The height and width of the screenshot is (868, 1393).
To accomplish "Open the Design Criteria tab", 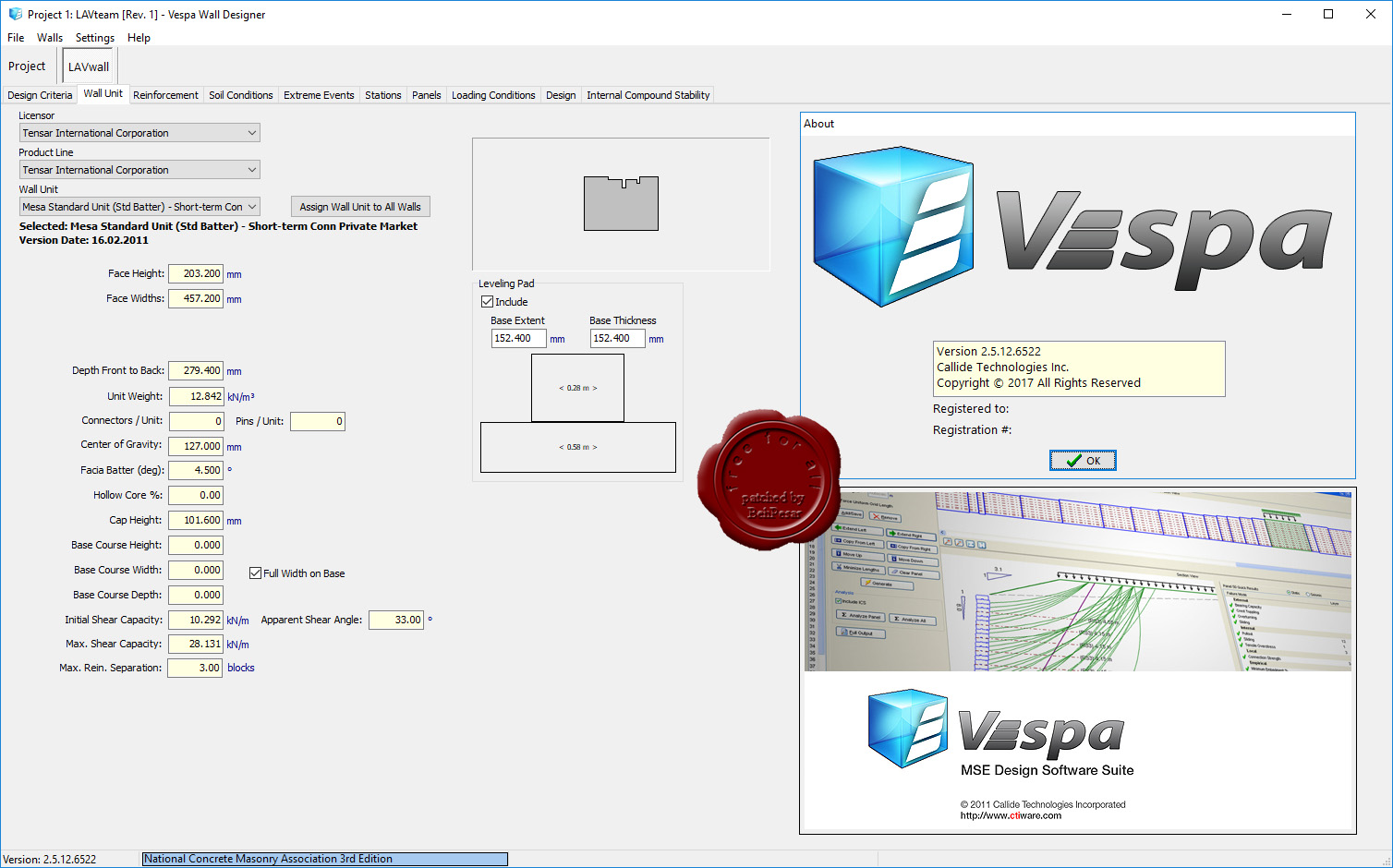I will click(40, 95).
